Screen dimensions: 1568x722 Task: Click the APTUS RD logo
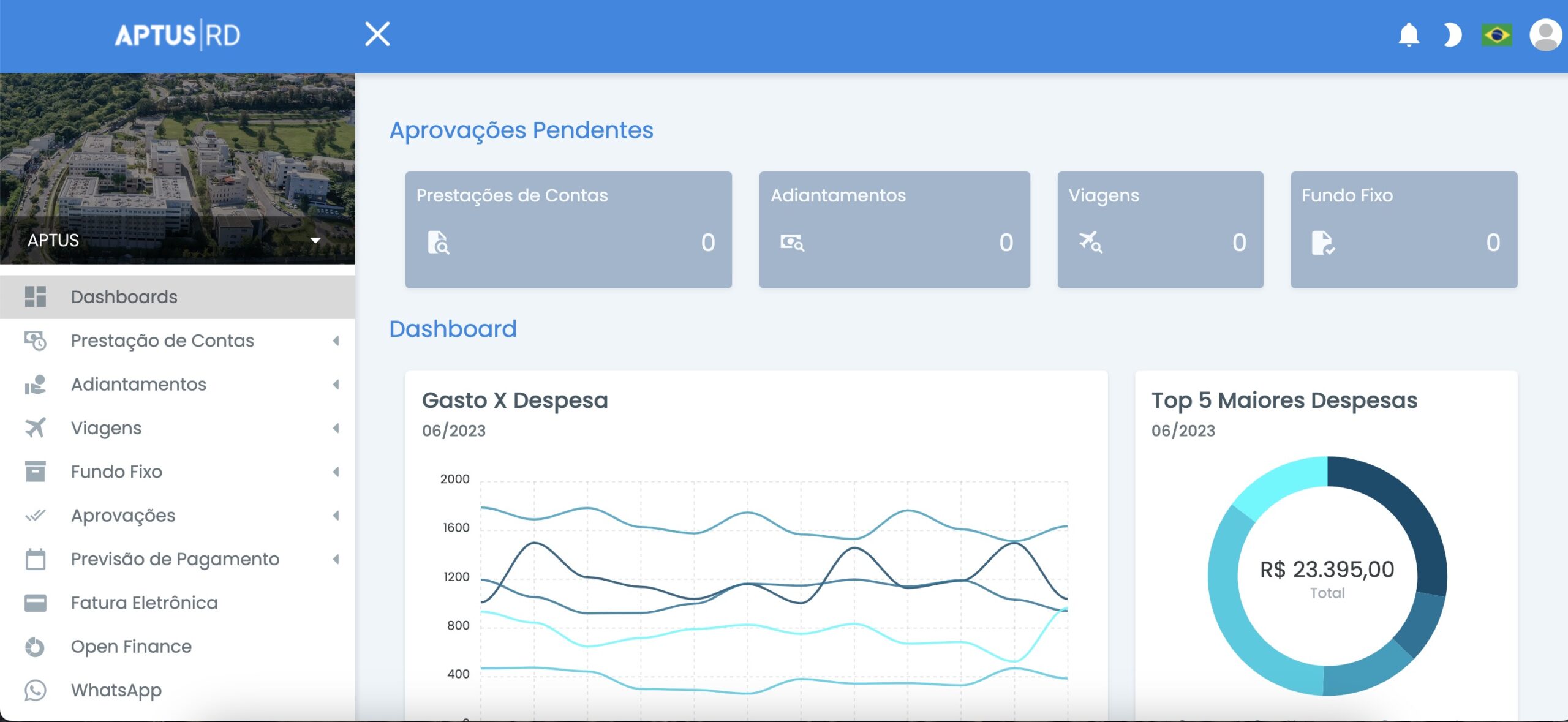(178, 35)
